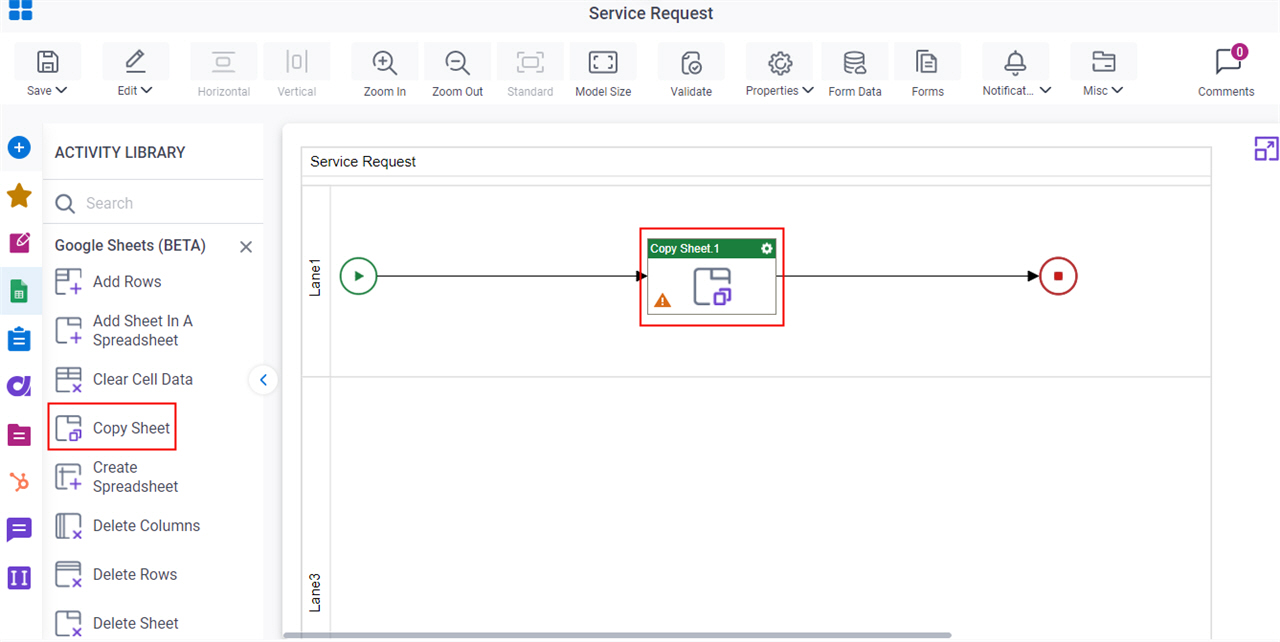
Task: Click the ACTIVITY LIBRARY heading
Action: (120, 153)
